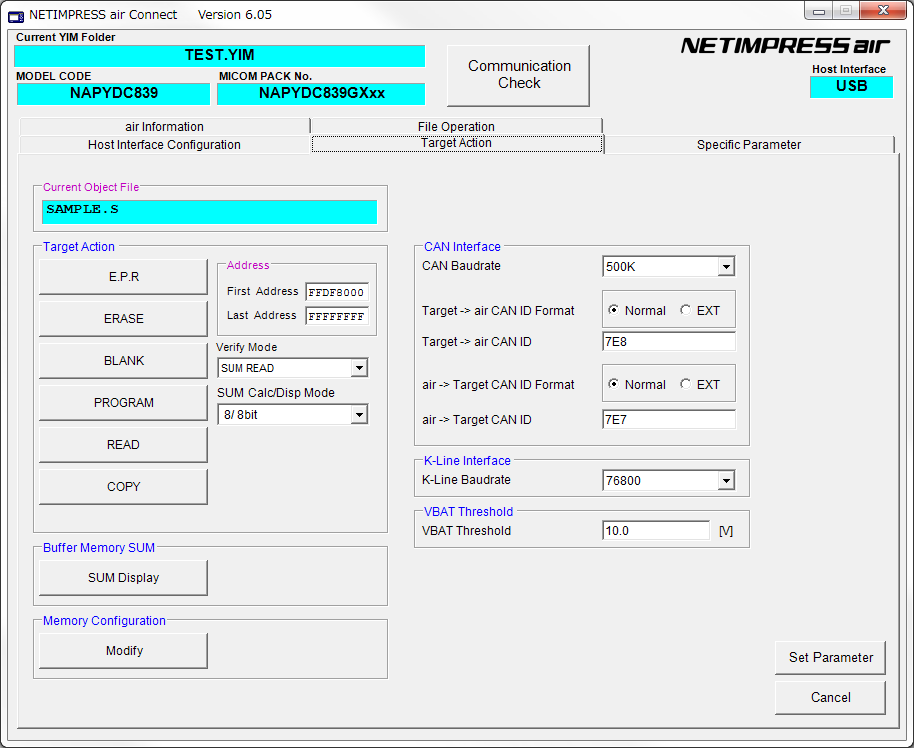Click the TEST.YIM current folder display
This screenshot has height=748, width=914.
point(220,55)
